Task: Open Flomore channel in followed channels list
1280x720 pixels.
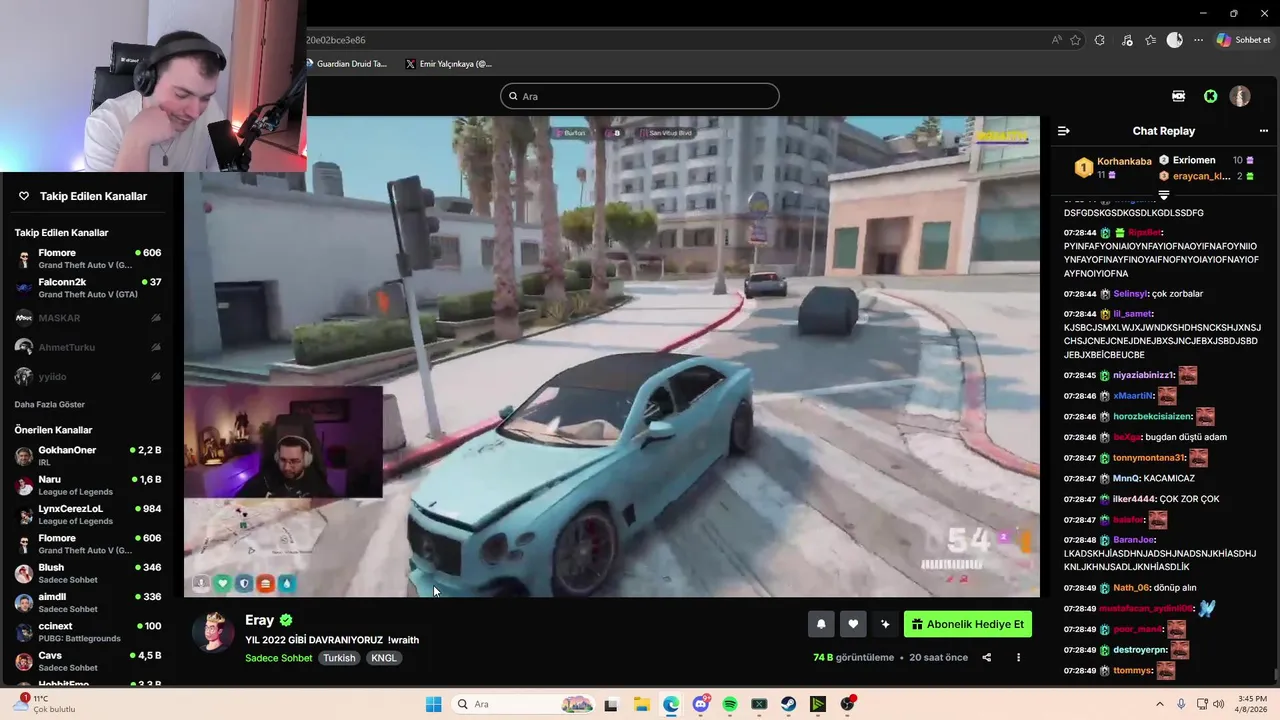Action: coord(88,259)
